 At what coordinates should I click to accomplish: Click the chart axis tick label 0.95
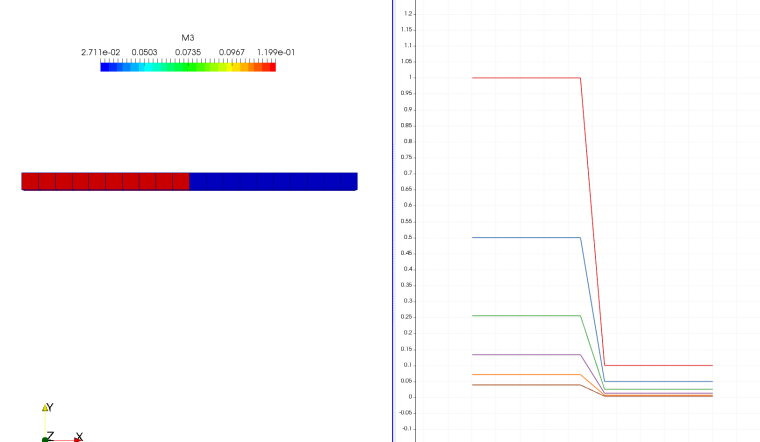[406, 93]
